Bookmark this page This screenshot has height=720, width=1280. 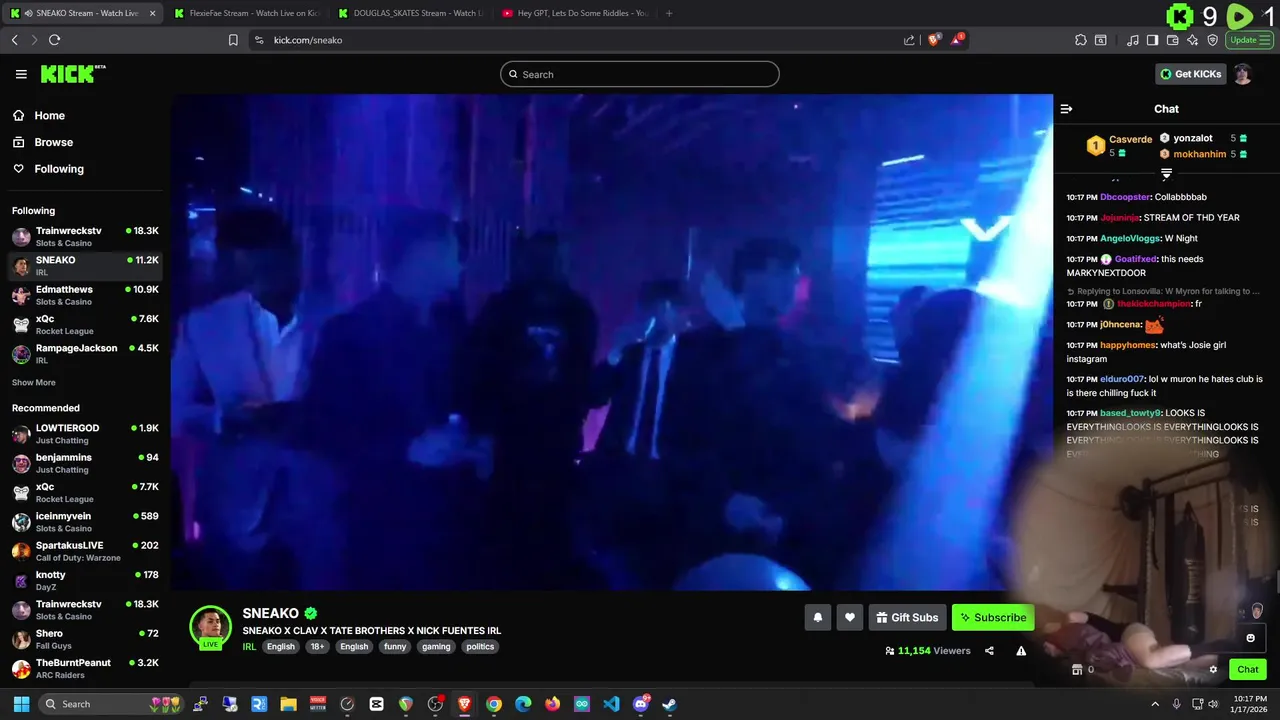point(233,40)
